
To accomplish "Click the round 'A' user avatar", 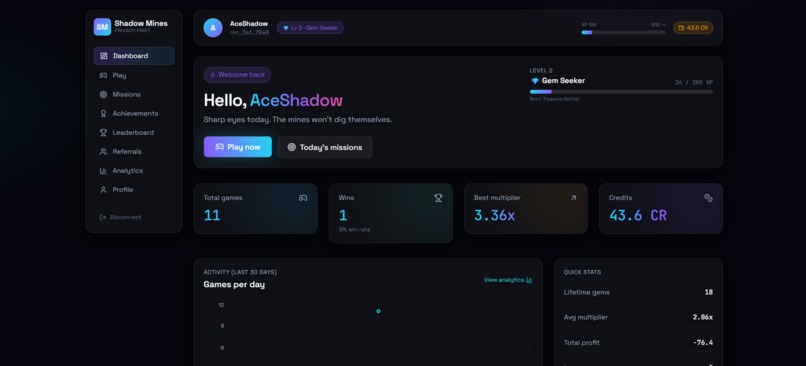I will tap(213, 28).
